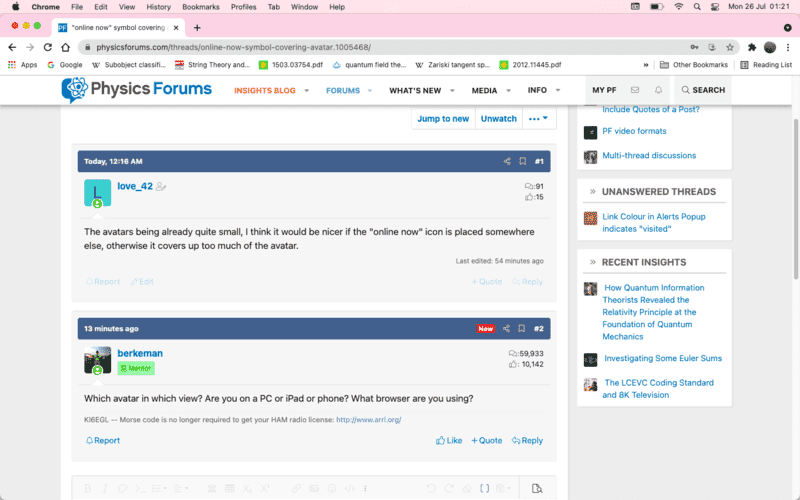This screenshot has width=800, height=500.
Task: Open the inbox envelope icon
Action: (x=635, y=90)
